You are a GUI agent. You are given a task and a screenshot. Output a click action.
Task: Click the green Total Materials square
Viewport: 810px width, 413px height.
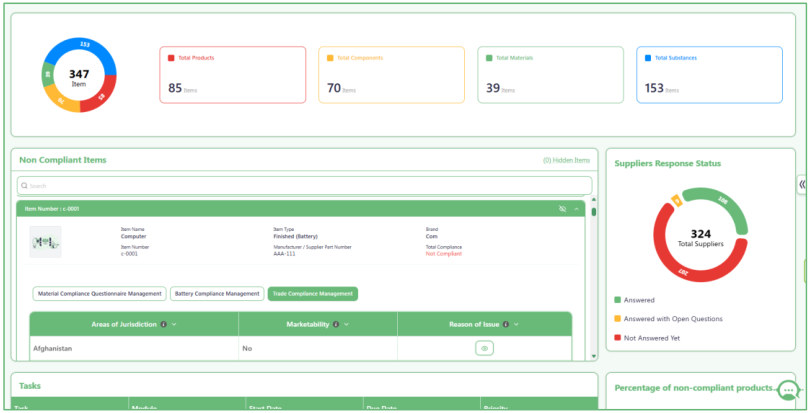489,58
